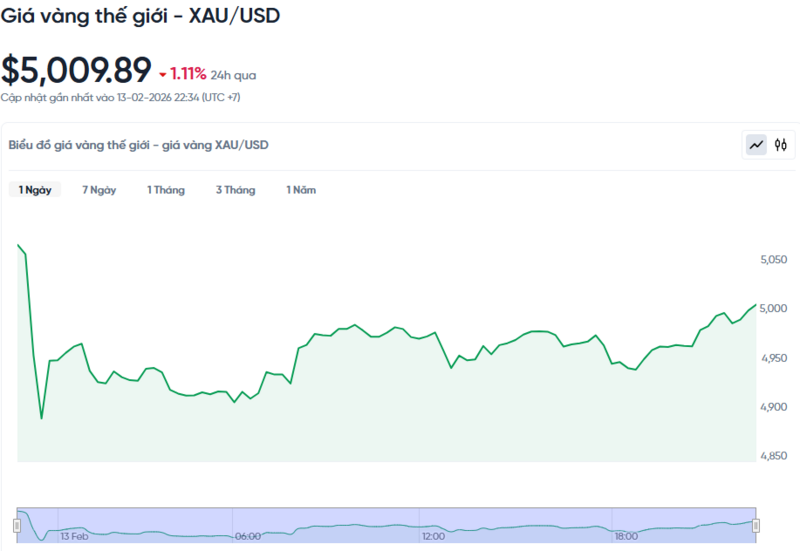Image resolution: width=800 pixels, height=551 pixels.
Task: Select the 1 Tháng time range
Action: (166, 190)
